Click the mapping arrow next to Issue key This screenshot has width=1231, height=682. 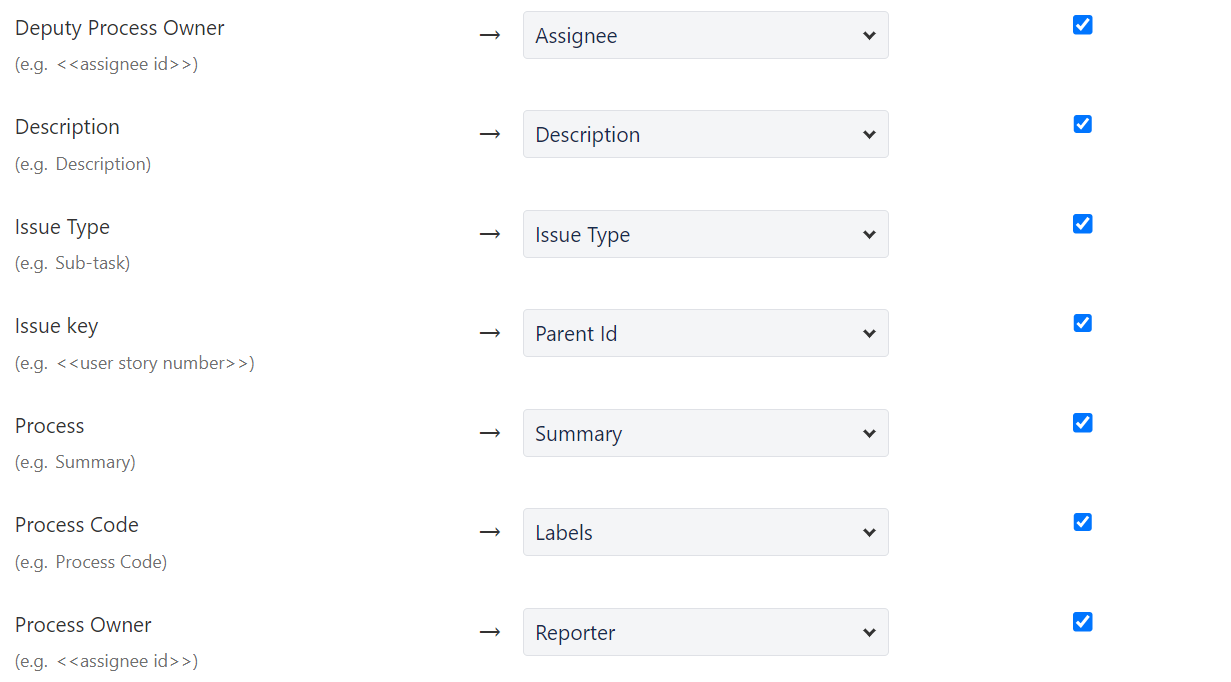[x=490, y=333]
